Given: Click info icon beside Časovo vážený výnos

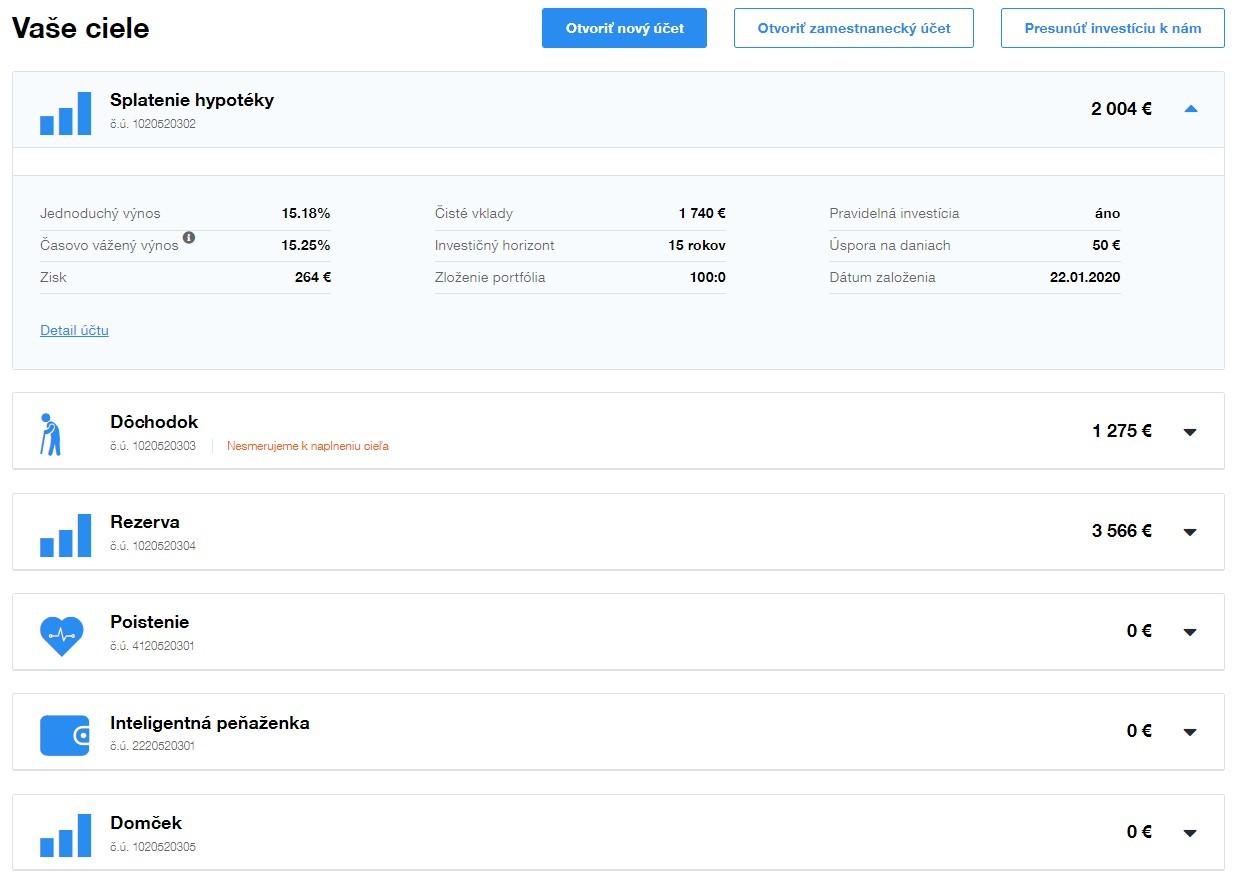Looking at the screenshot, I should tap(189, 238).
